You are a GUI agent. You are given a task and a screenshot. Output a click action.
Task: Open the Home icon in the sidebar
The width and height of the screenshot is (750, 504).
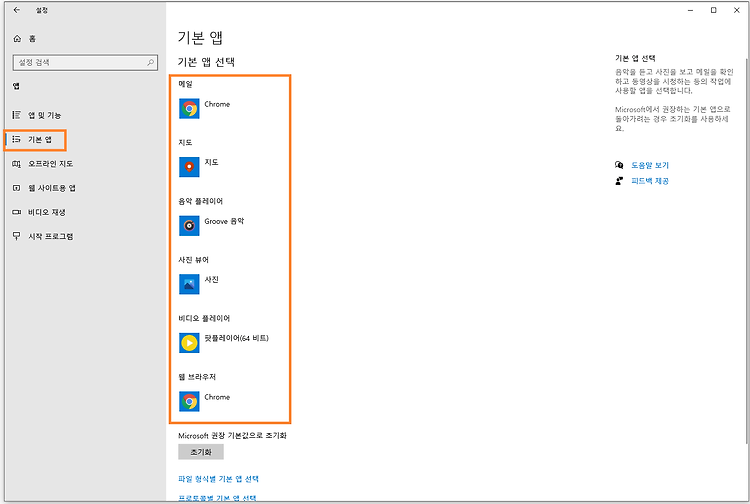pos(17,39)
